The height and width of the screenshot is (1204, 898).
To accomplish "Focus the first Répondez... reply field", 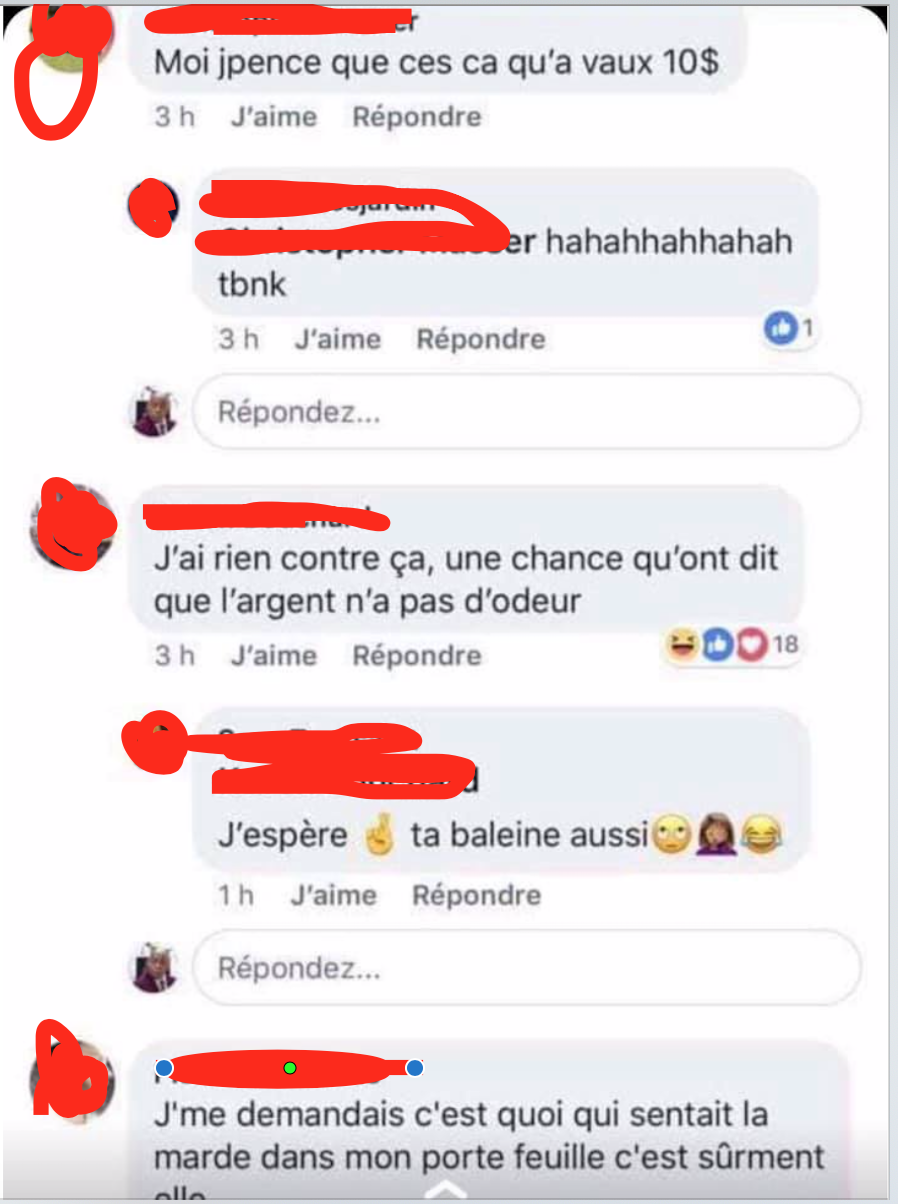I will click(x=527, y=411).
